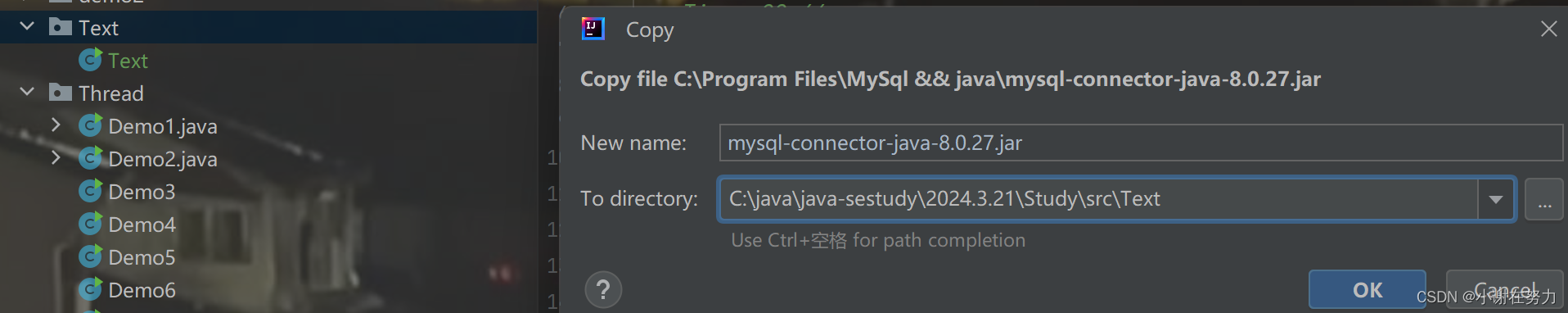Click the Text folder icon
Viewport: 1568px width, 313px height.
[60, 27]
